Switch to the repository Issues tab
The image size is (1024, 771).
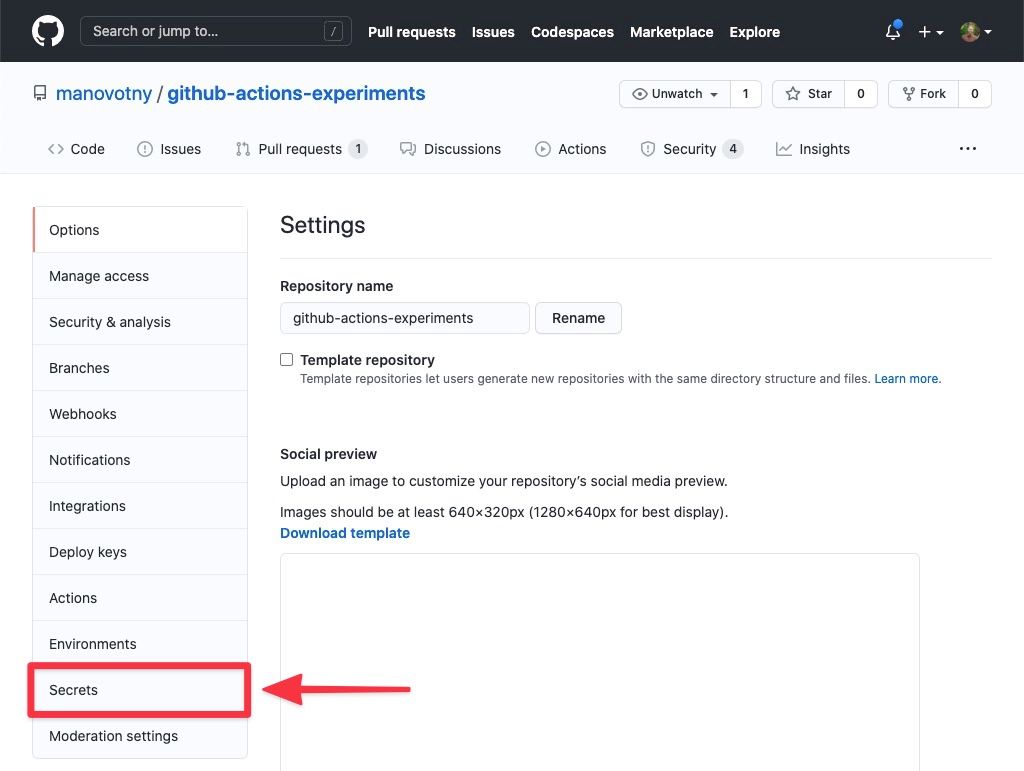click(168, 149)
